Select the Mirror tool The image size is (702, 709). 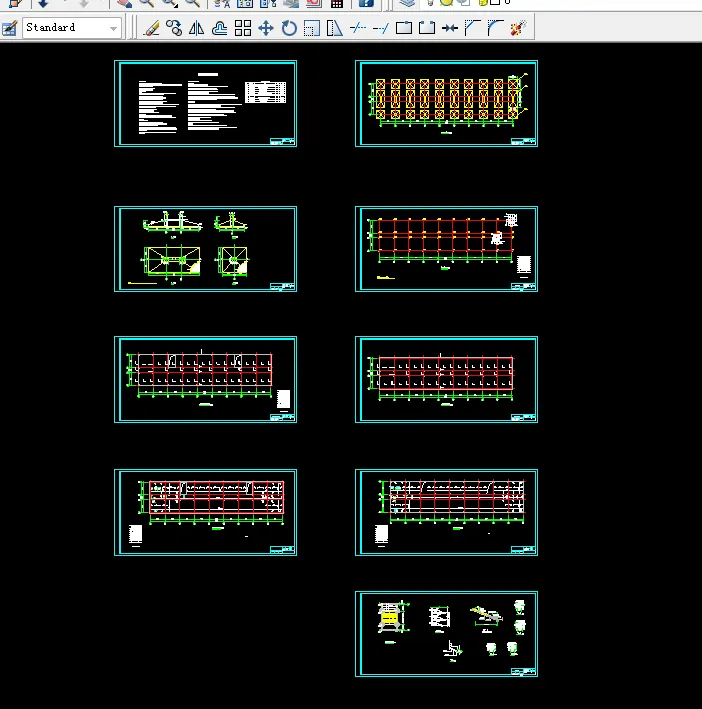pos(197,28)
